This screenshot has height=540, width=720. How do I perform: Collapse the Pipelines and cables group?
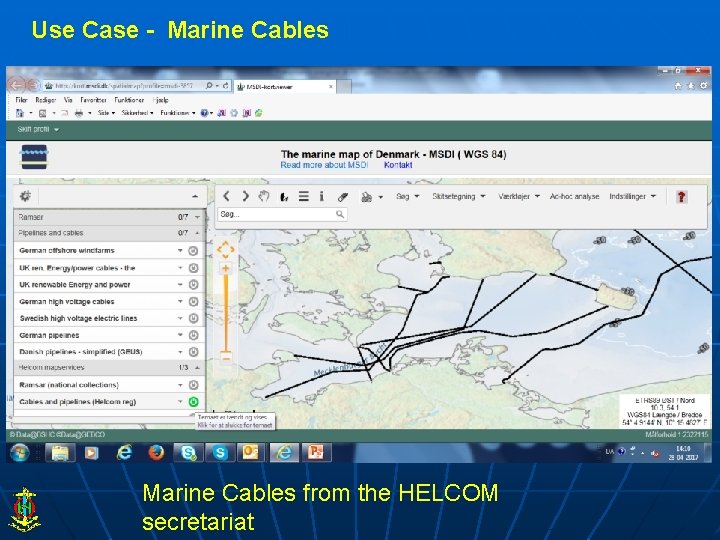coord(197,233)
